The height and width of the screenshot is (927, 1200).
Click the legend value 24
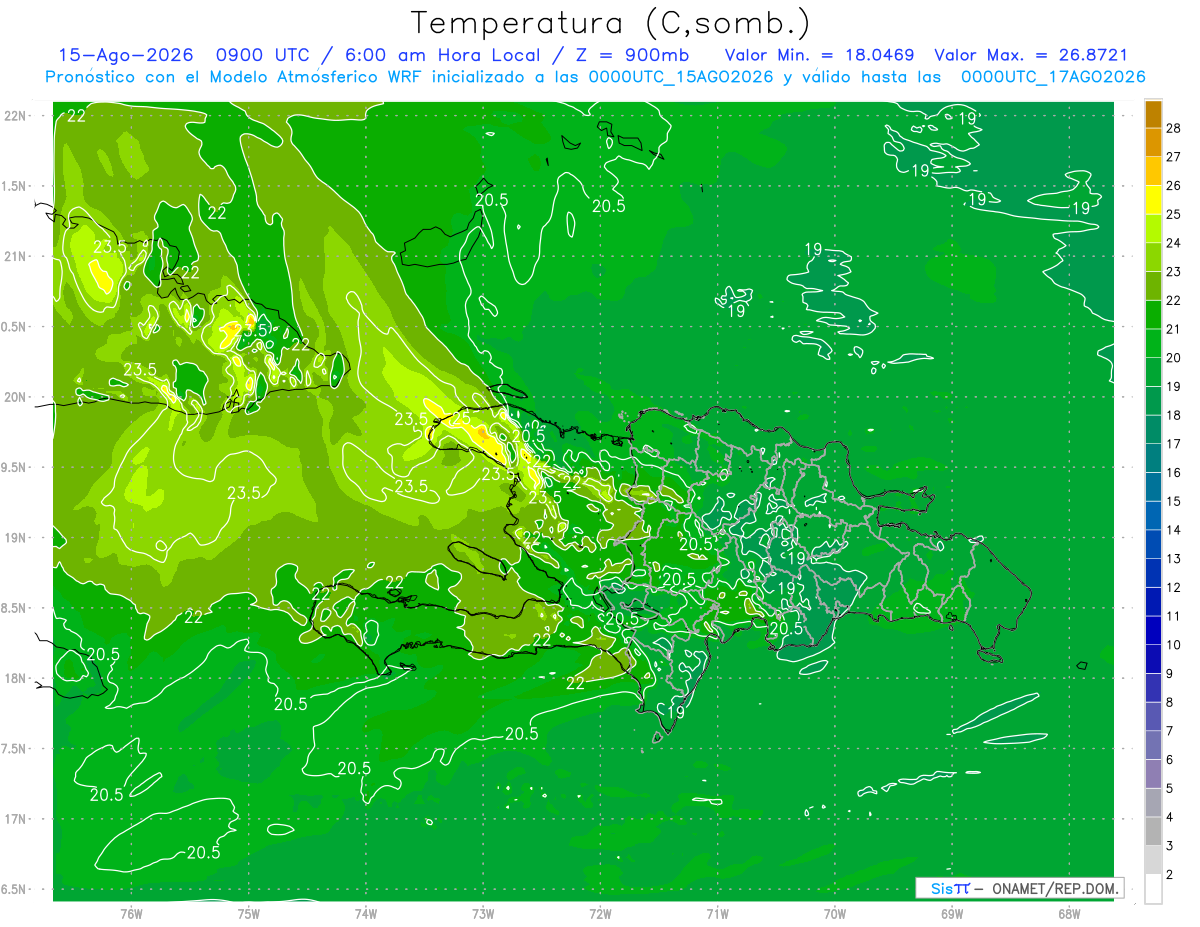1173,243
